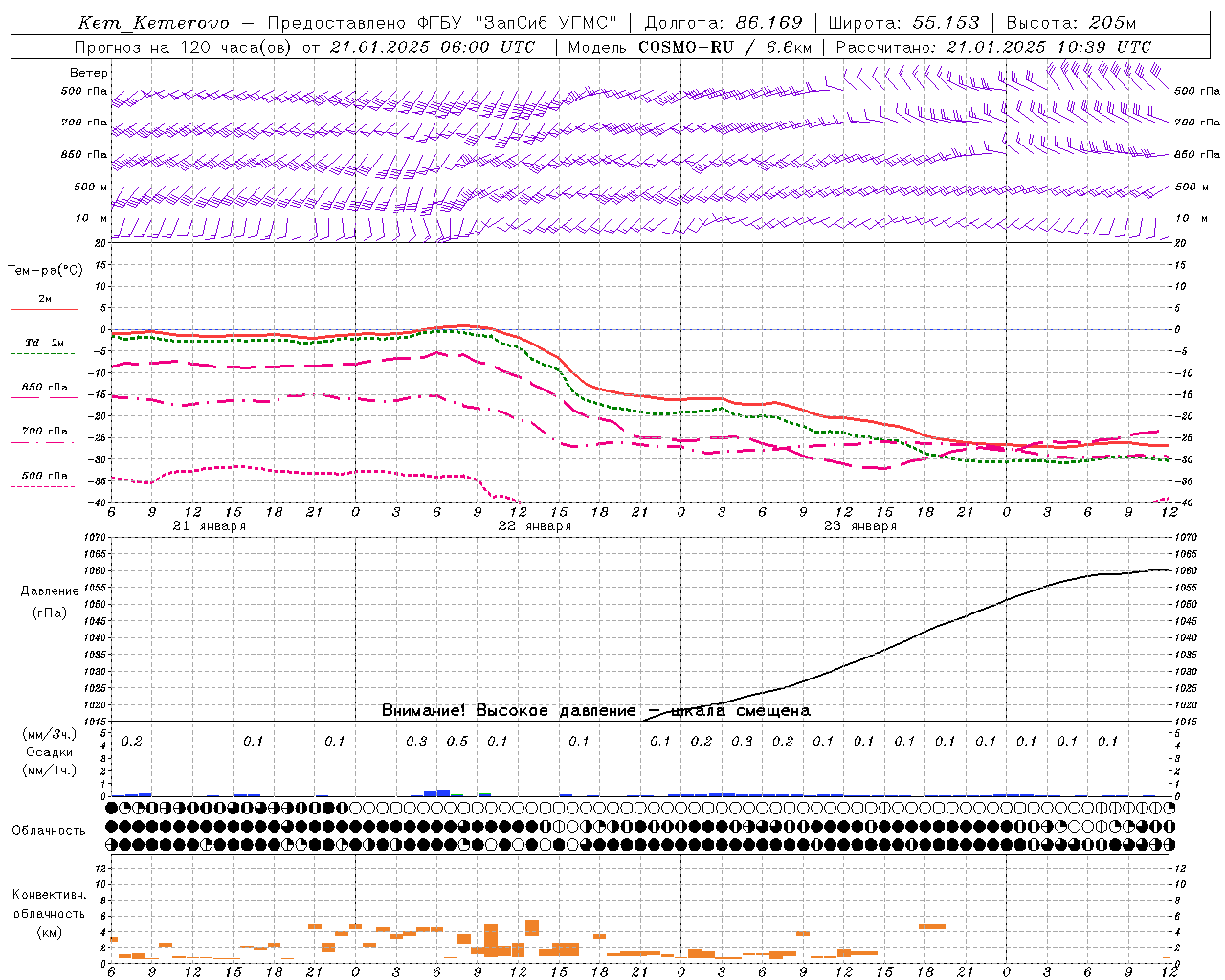
Task: Select the "Рассчитано: 21.01.2025 10:39 UTC" timestamp
Action: tap(993, 47)
